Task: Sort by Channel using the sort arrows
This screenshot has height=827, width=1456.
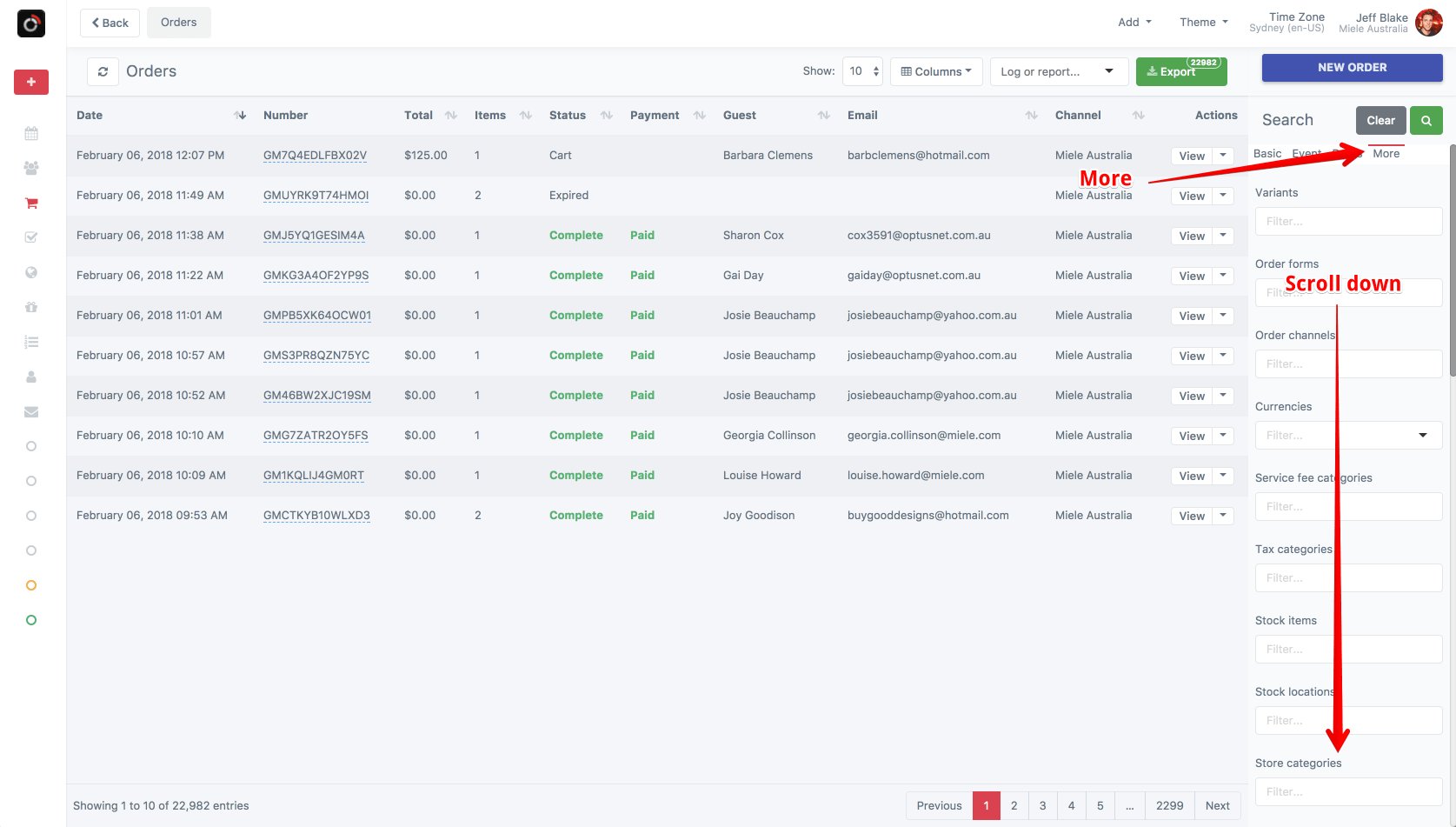Action: pyautogui.click(x=1139, y=115)
